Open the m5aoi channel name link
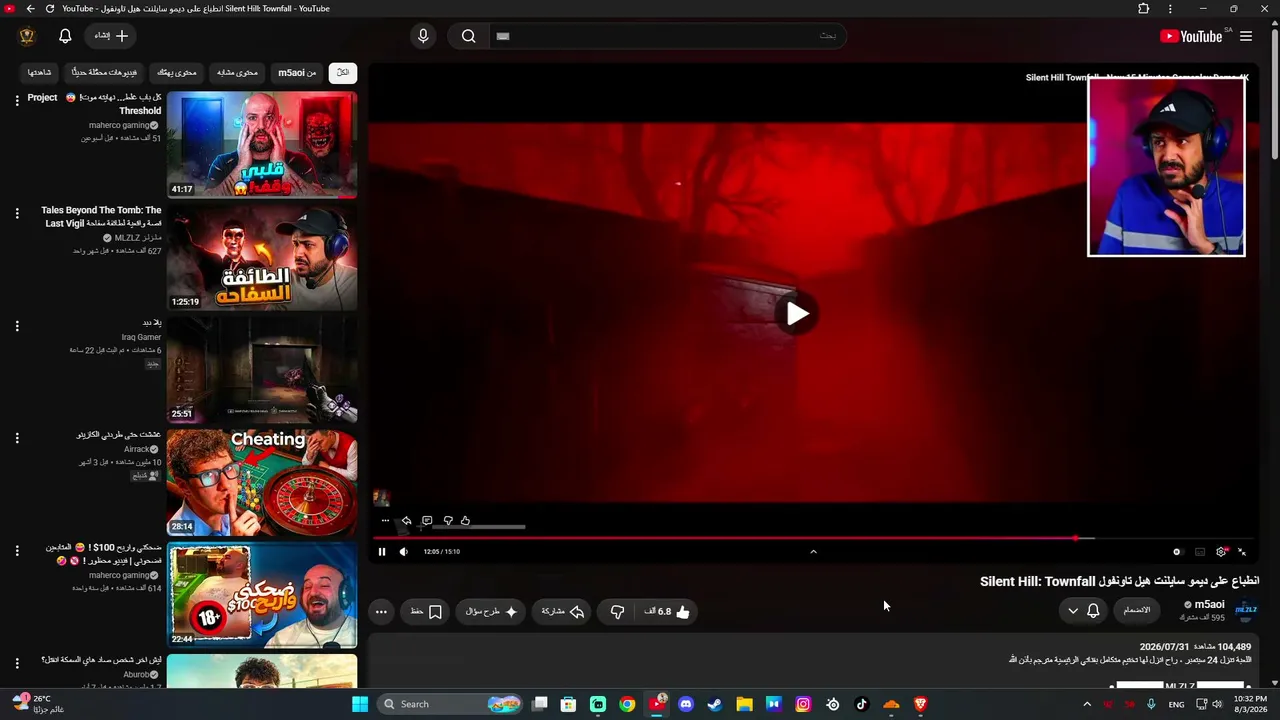This screenshot has width=1280, height=720. coord(1210,605)
